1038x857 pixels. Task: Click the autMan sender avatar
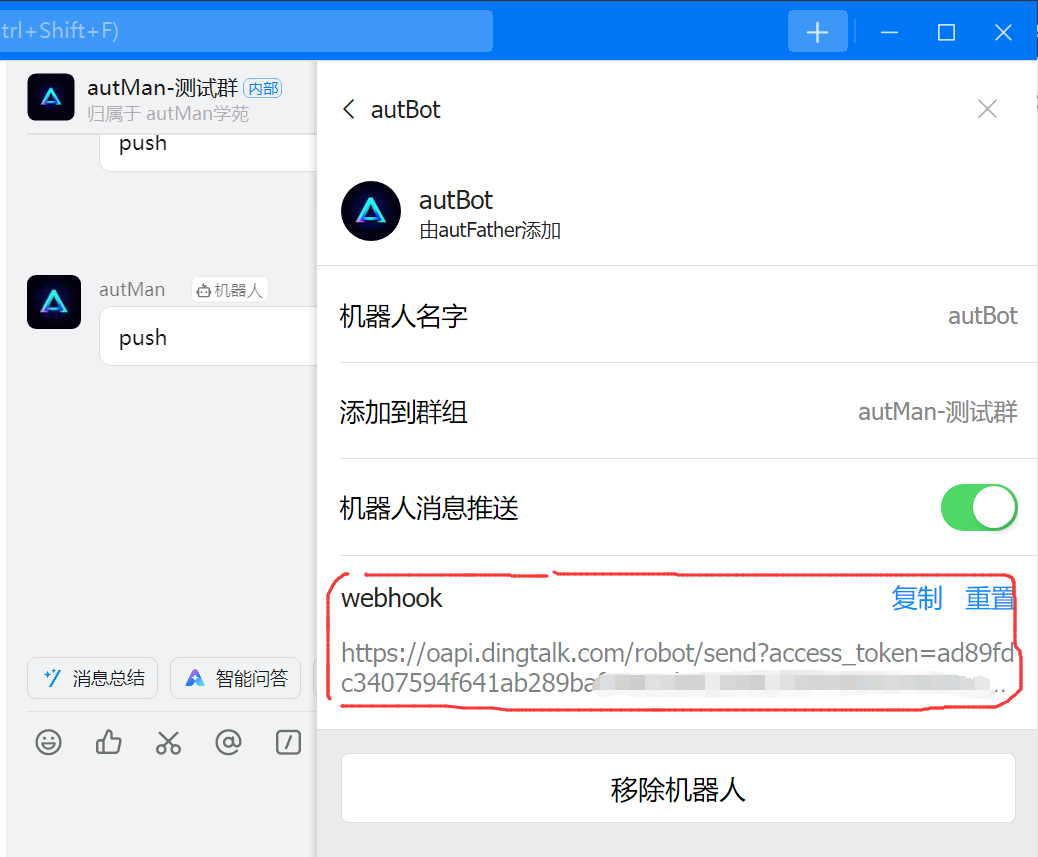click(54, 302)
